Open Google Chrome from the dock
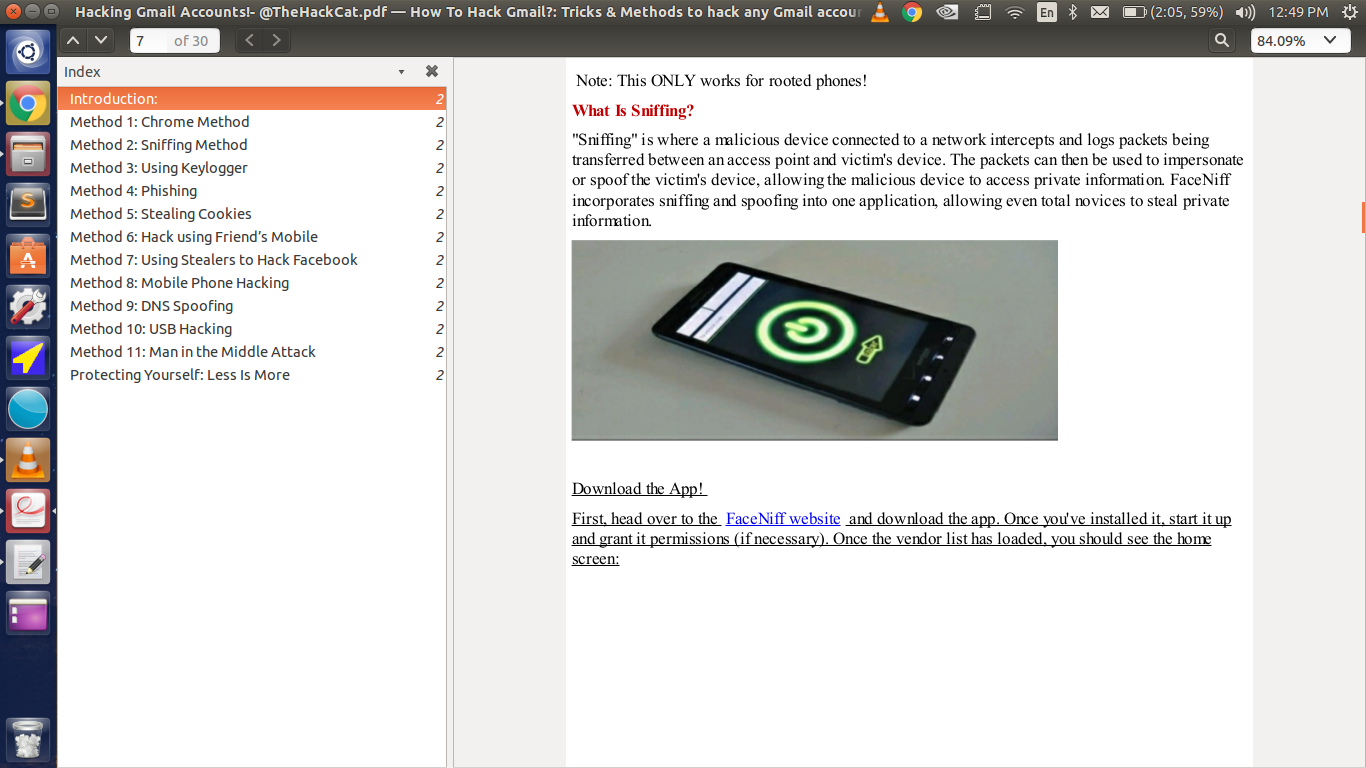 27,102
